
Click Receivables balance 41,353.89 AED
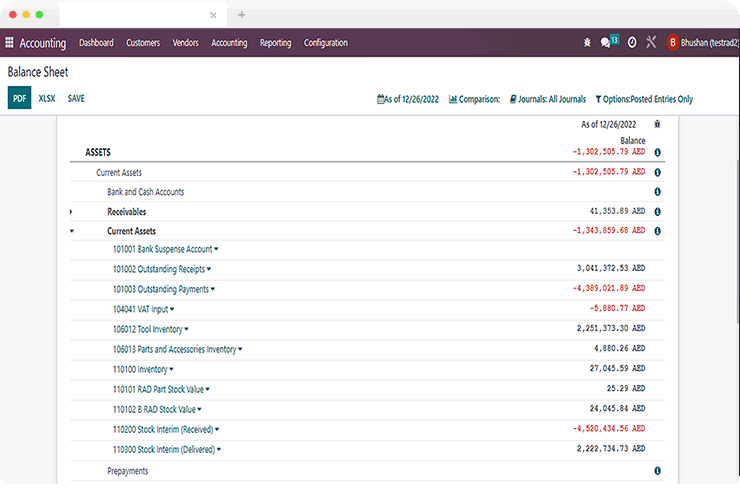pyautogui.click(x=617, y=211)
